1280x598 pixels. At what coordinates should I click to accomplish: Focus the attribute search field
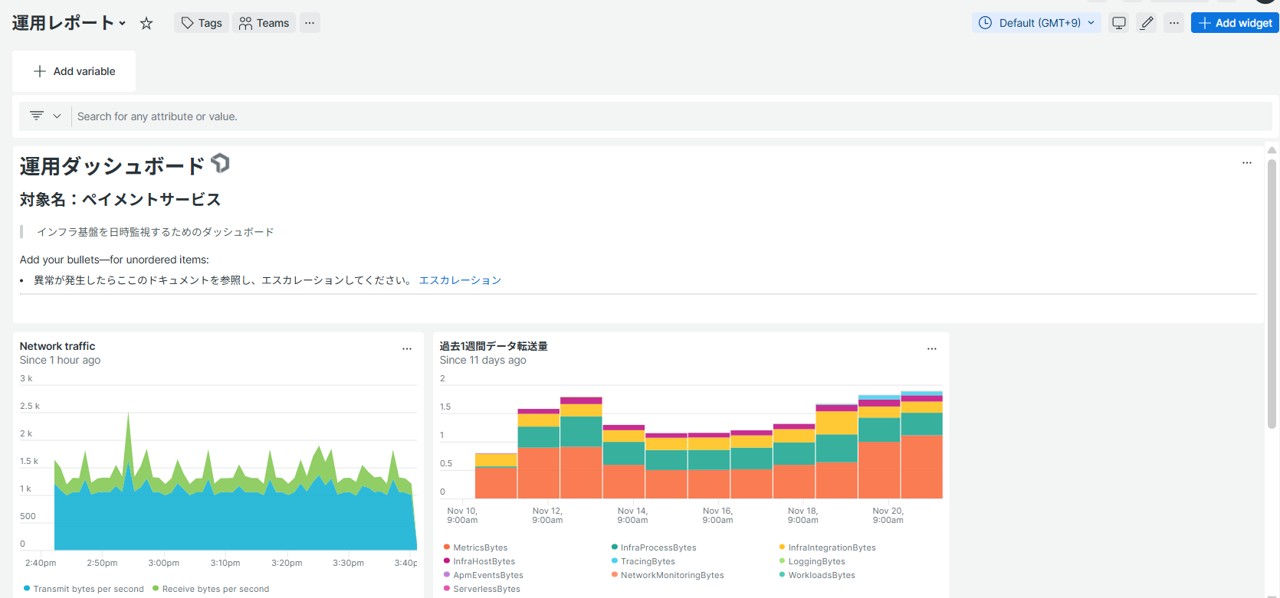tap(600, 116)
